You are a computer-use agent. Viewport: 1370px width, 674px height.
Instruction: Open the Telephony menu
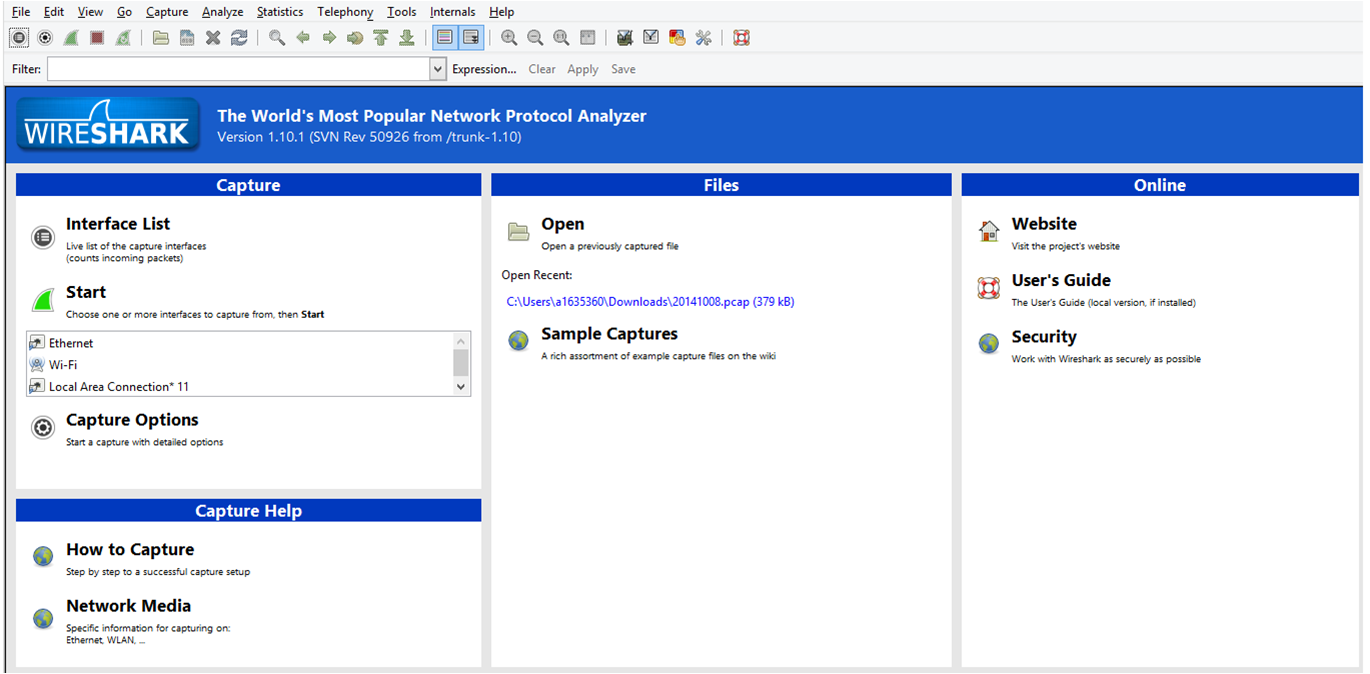click(345, 12)
